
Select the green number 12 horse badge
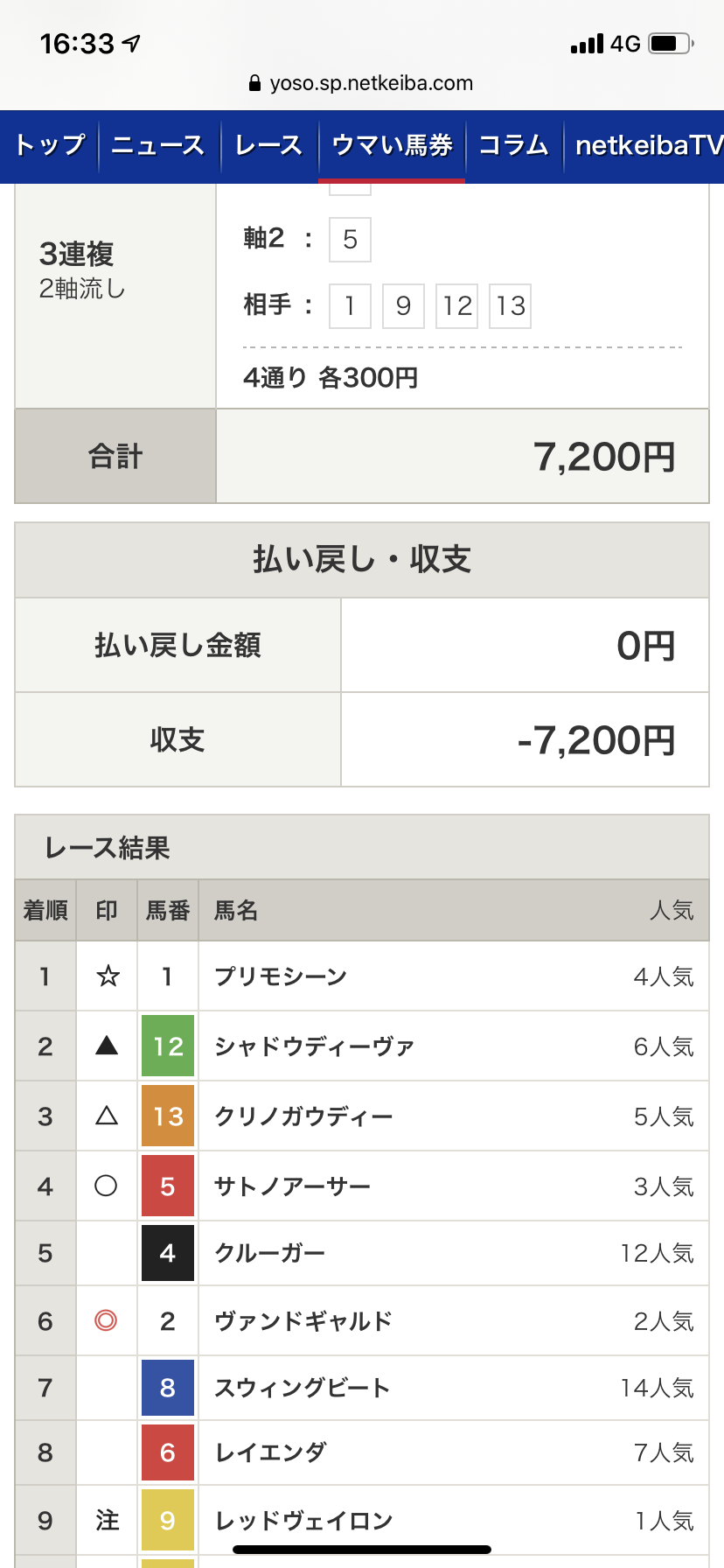(x=168, y=1046)
